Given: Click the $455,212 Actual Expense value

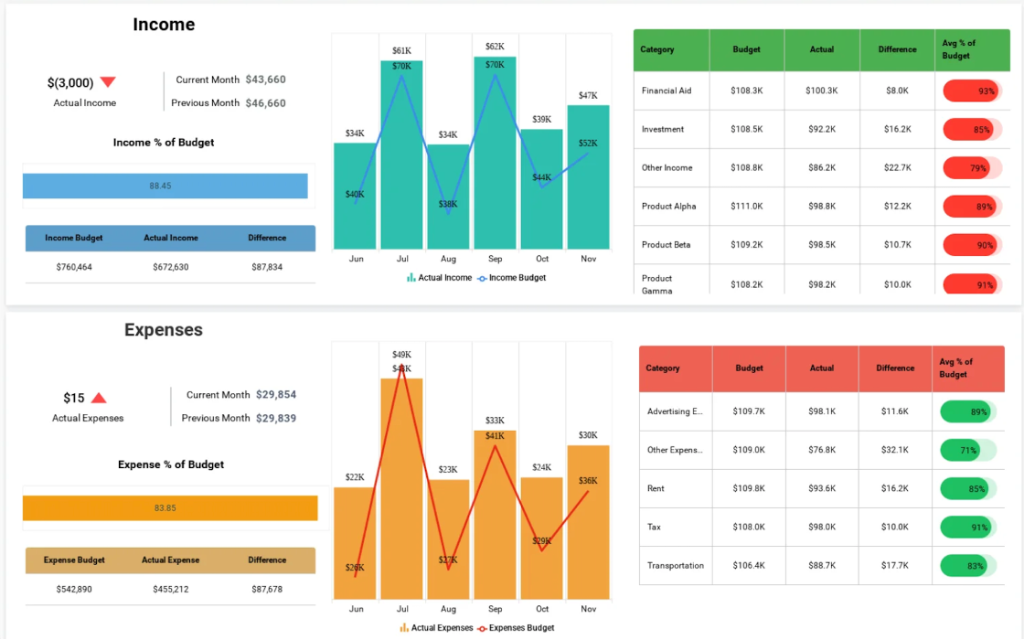Looking at the screenshot, I should (170, 589).
